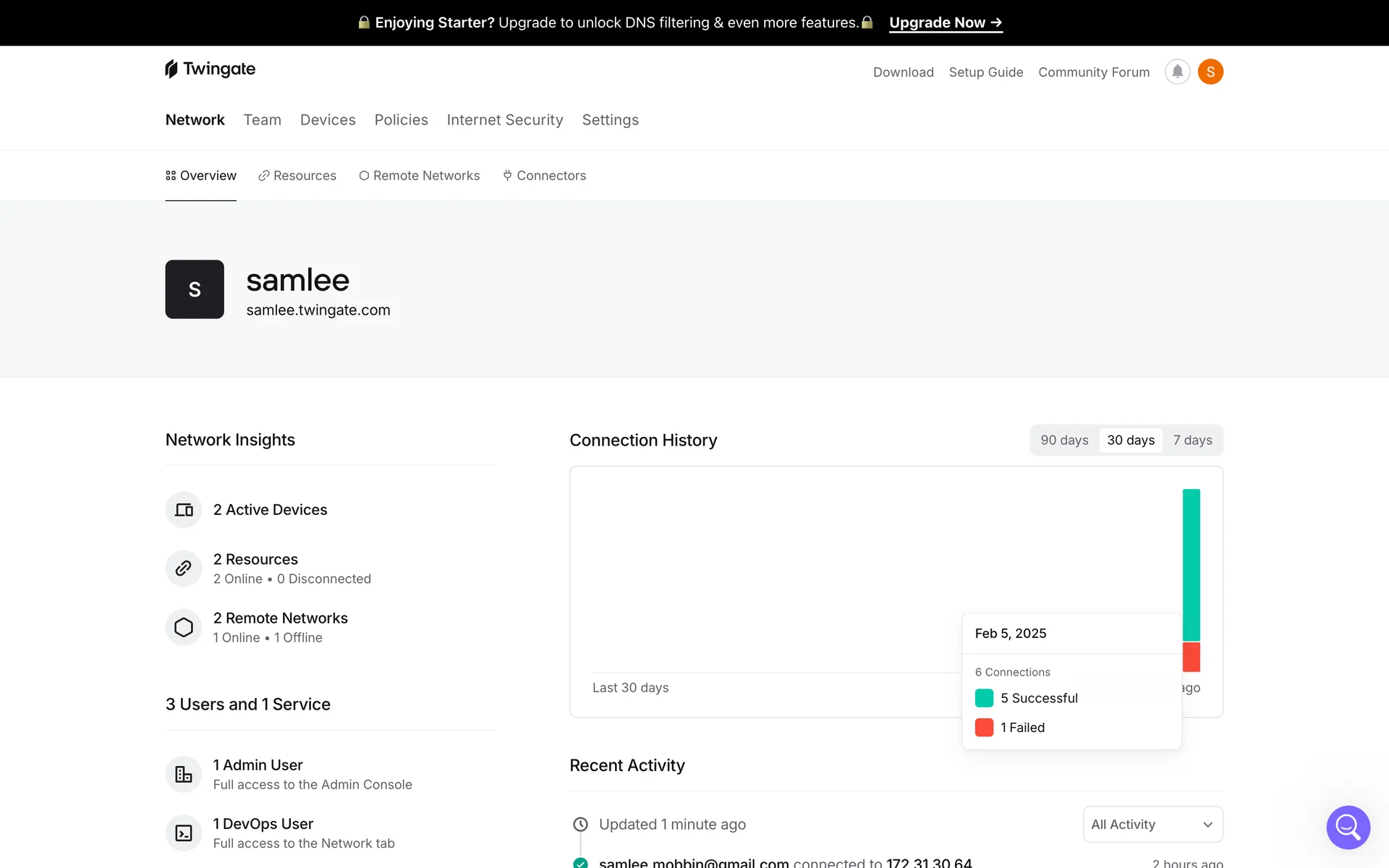Viewport: 1389px width, 868px height.
Task: Click the Upgrade Now link
Action: click(946, 22)
